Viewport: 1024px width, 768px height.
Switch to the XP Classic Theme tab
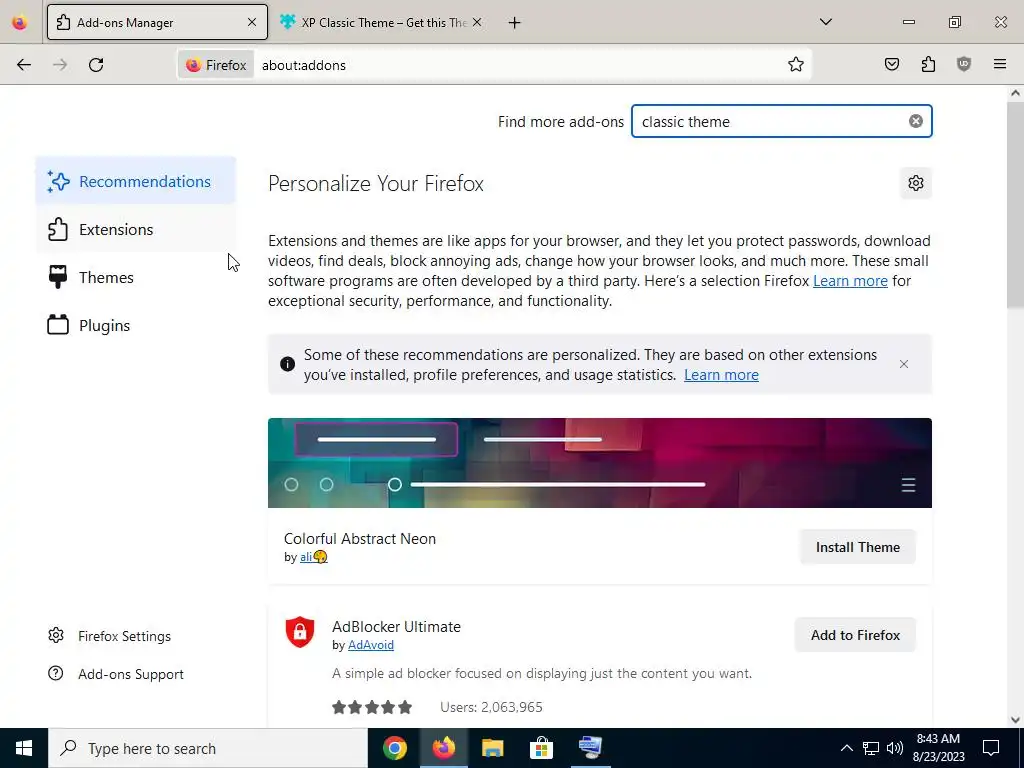[381, 22]
